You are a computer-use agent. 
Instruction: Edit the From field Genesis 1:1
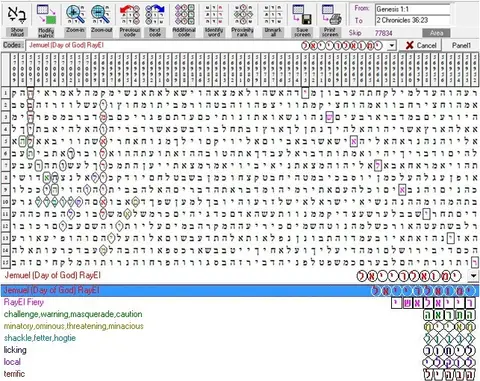(x=413, y=9)
